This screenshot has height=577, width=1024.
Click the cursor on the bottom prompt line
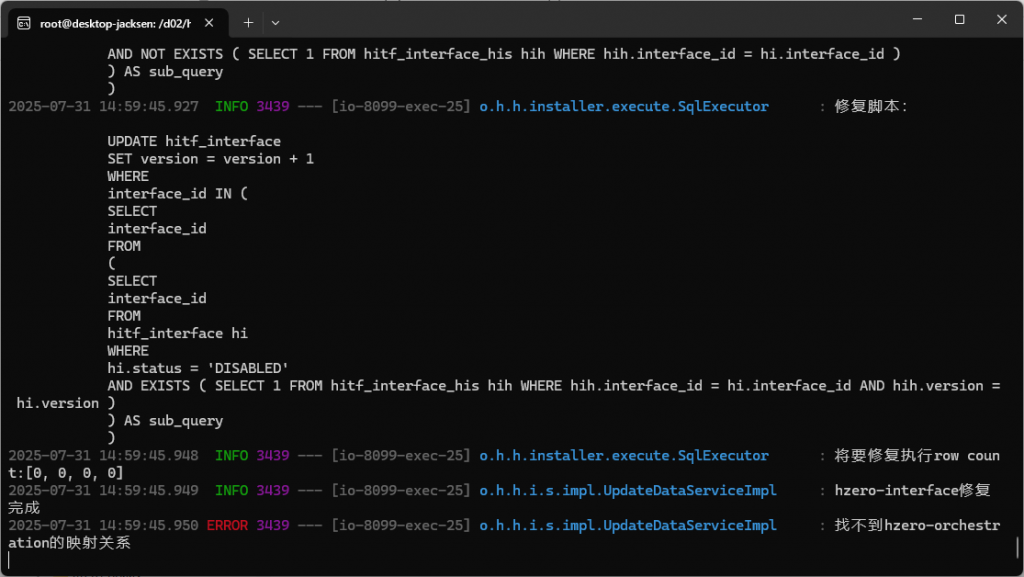[x=9, y=560]
